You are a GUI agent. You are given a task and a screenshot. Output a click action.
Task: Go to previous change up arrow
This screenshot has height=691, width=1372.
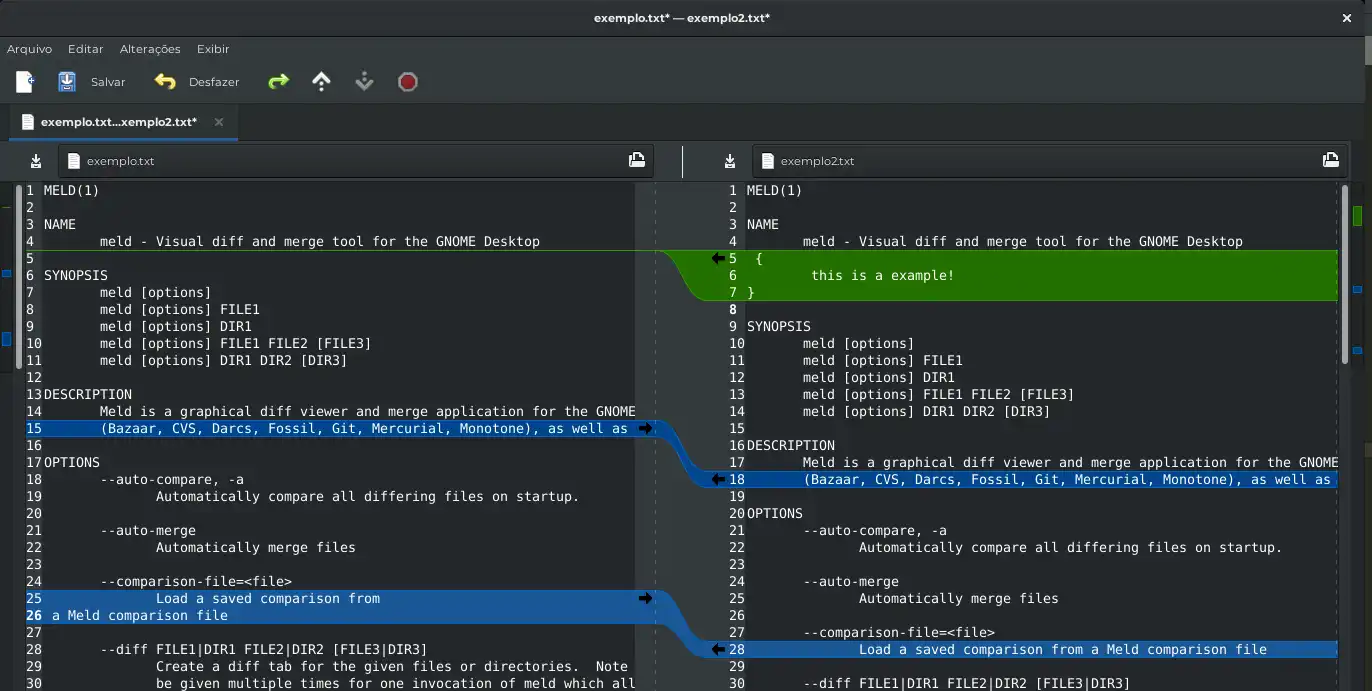click(321, 82)
